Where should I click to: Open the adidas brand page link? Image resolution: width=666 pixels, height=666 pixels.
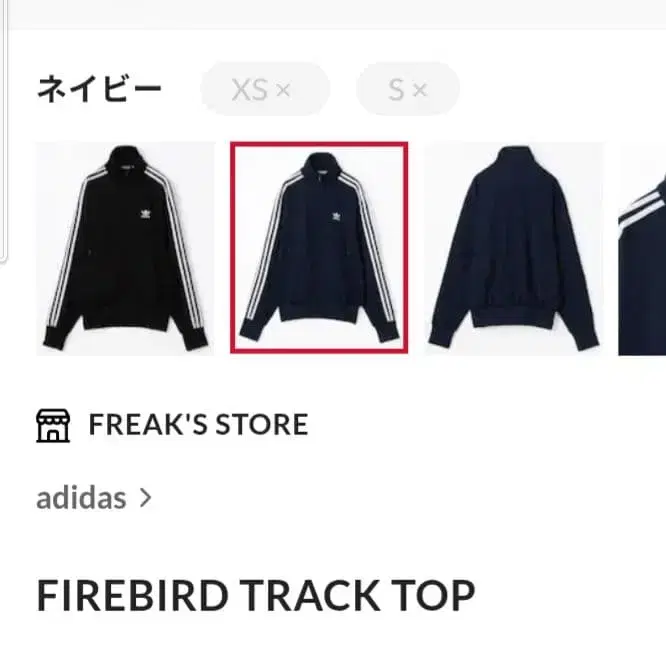click(82, 498)
